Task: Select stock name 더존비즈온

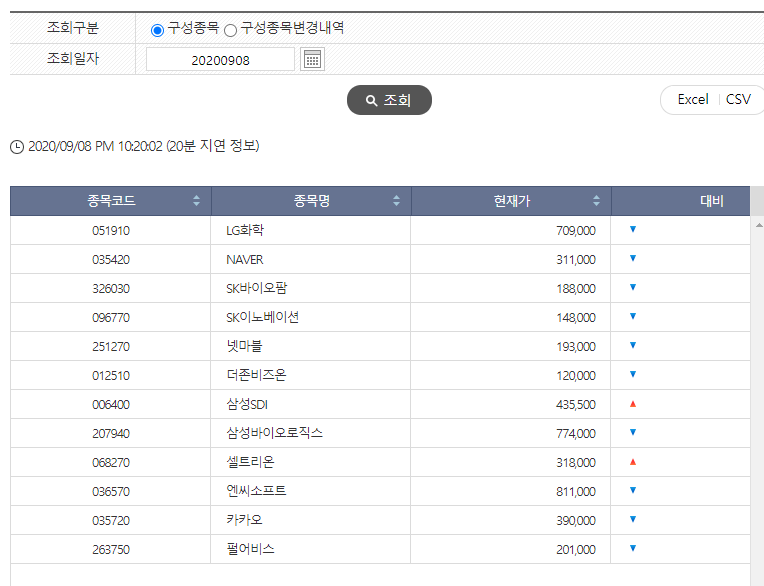Action: click(x=256, y=375)
